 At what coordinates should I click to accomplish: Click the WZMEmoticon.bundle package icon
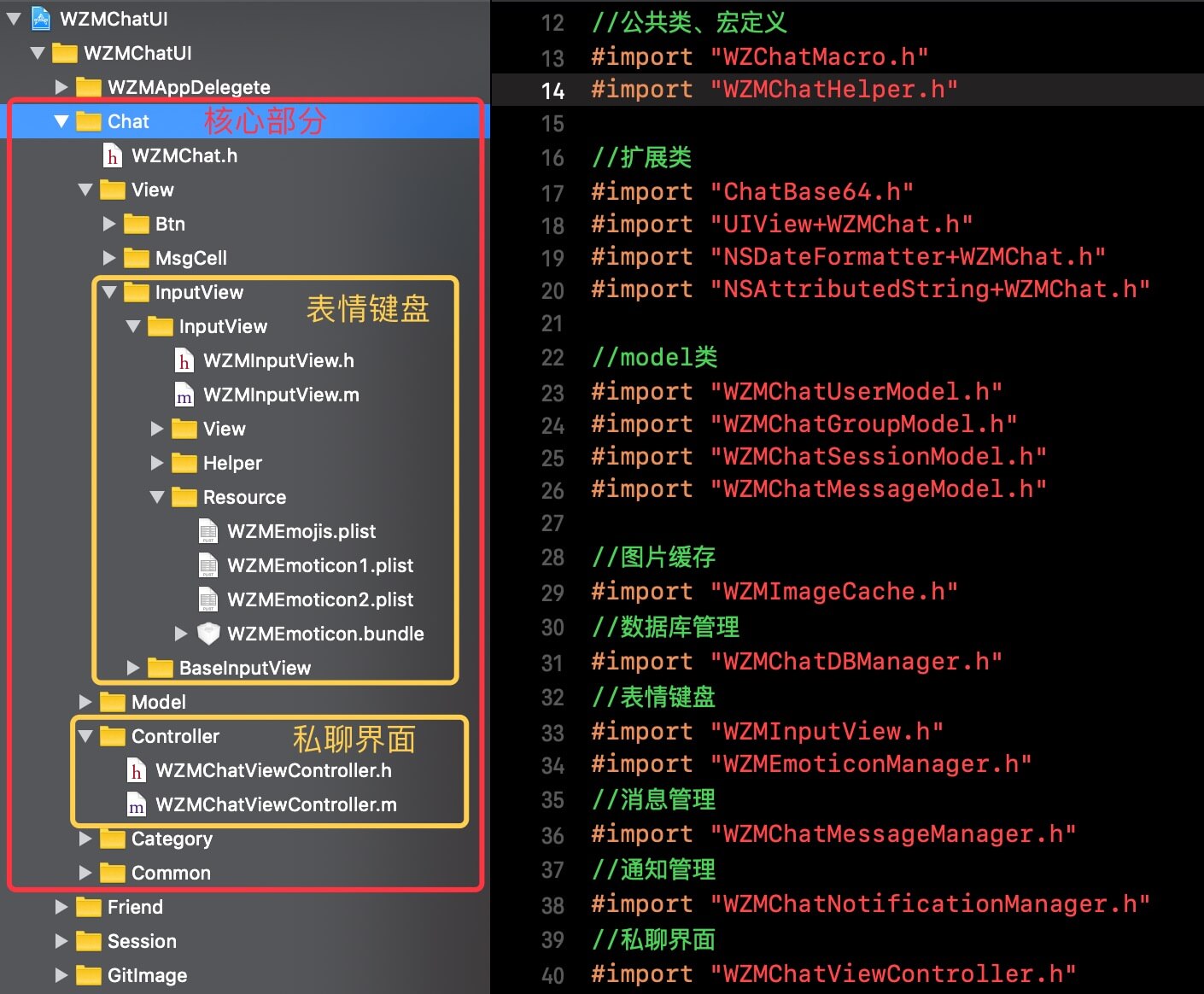[208, 634]
